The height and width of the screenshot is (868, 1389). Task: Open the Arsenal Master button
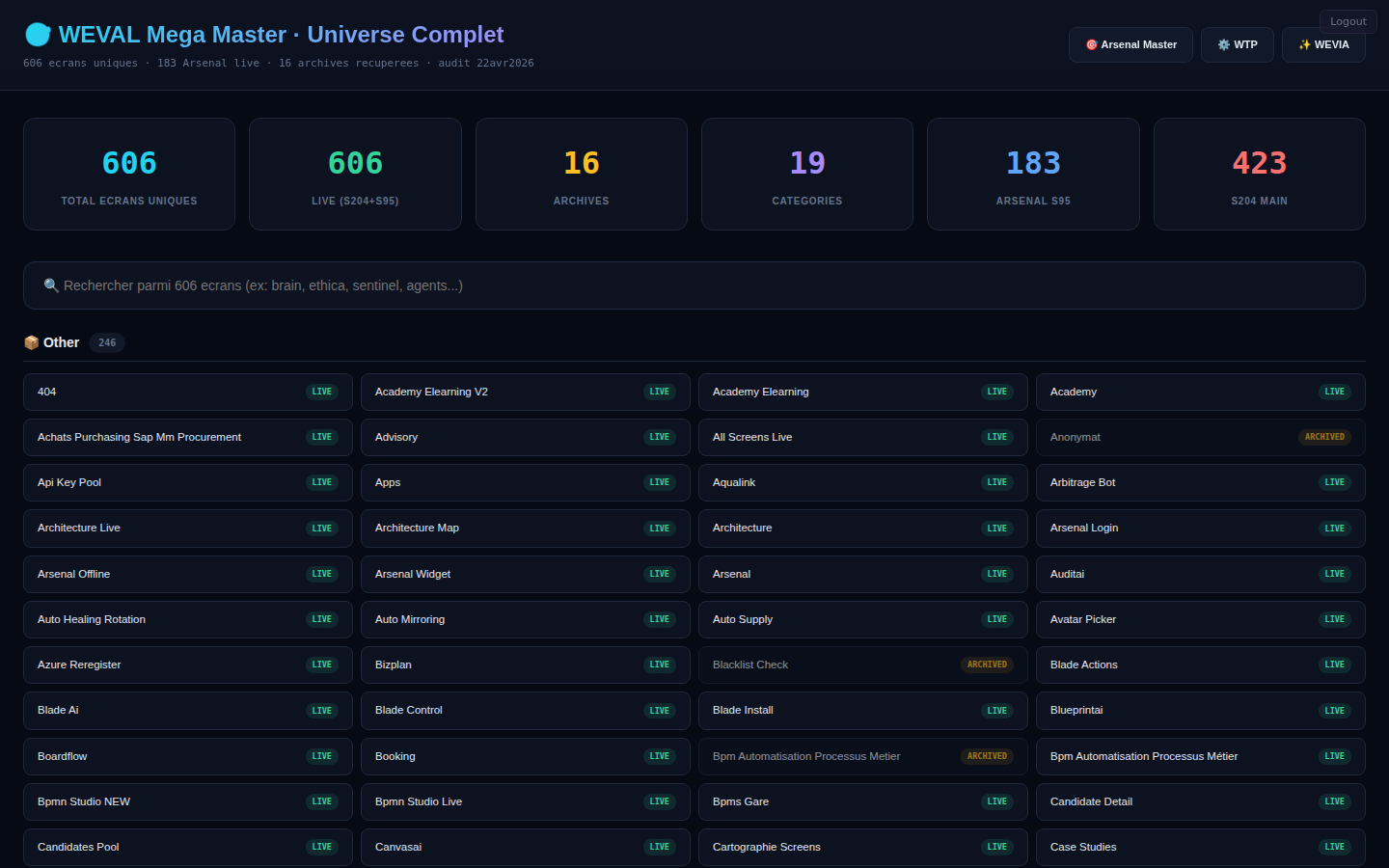pos(1130,44)
